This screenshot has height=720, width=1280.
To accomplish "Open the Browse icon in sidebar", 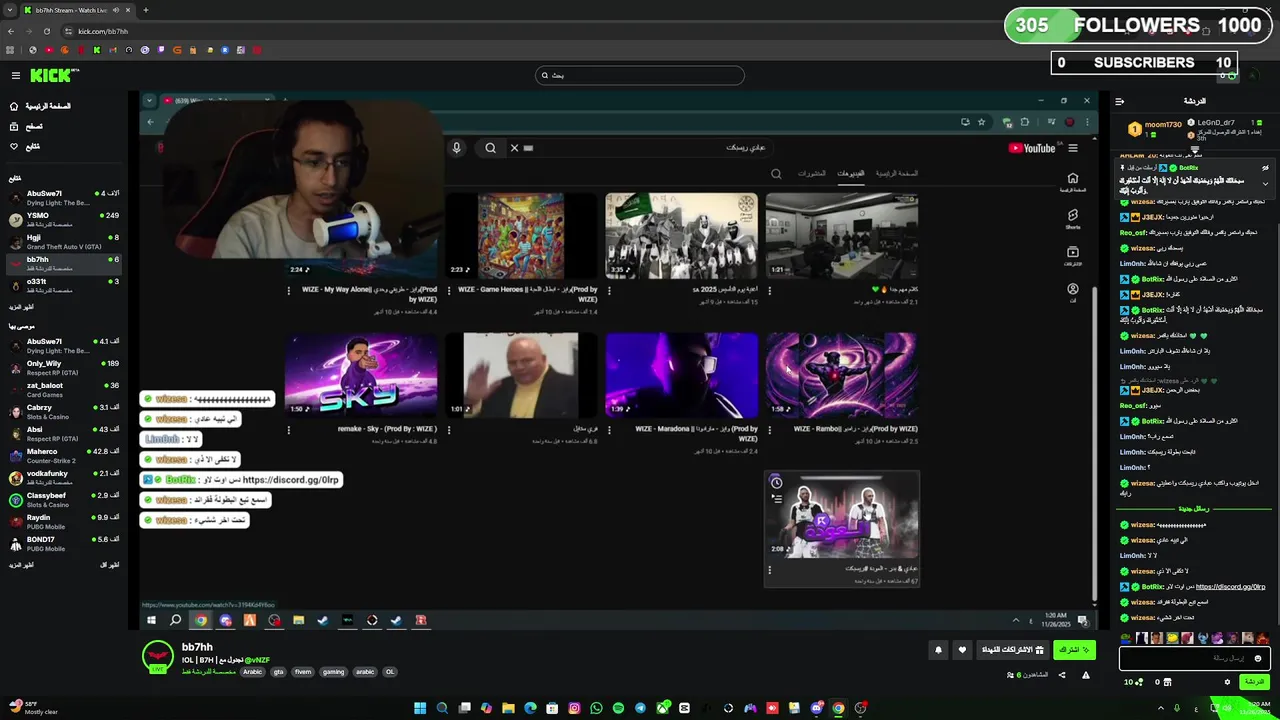I will (13, 126).
